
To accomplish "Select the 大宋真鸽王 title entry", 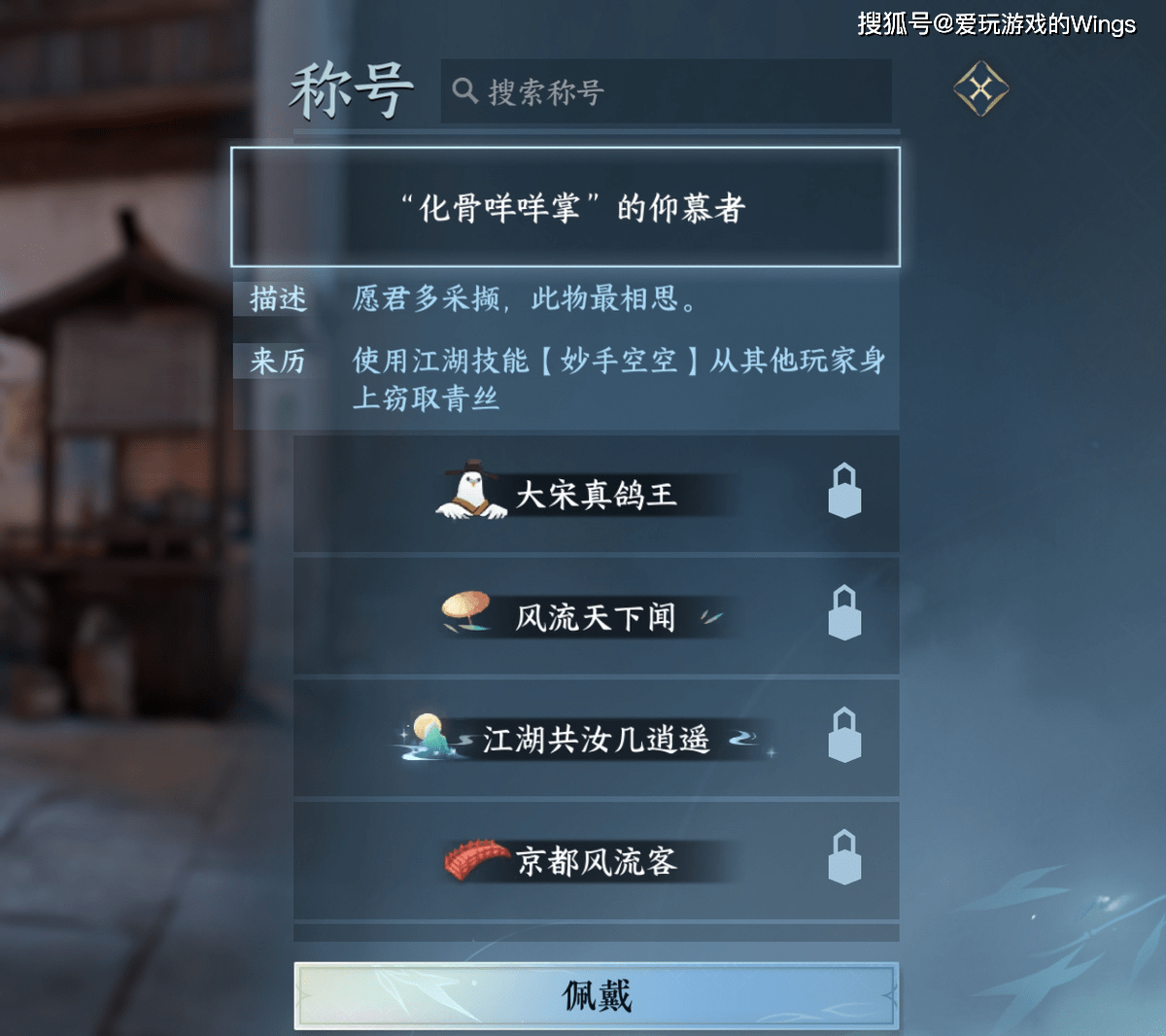I will point(597,494).
